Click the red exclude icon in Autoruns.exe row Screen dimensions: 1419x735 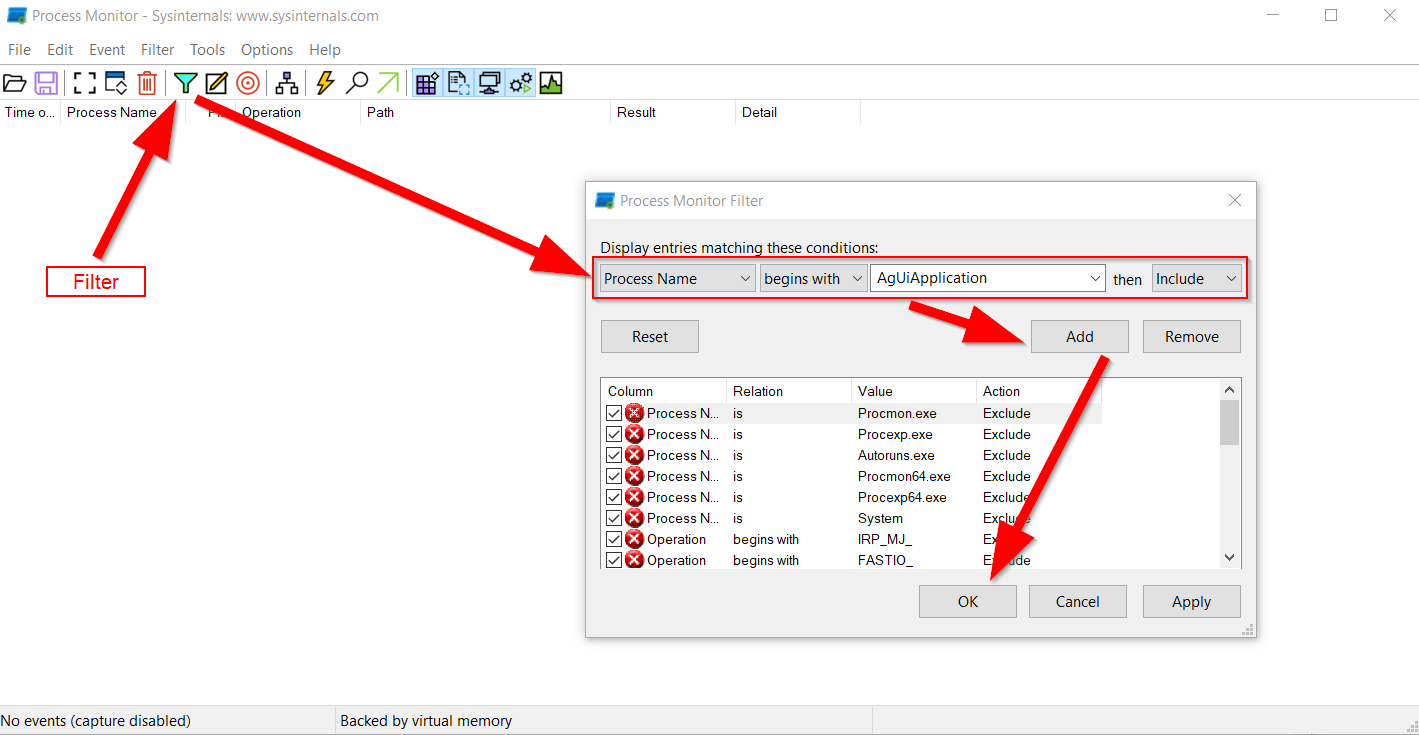[x=634, y=455]
